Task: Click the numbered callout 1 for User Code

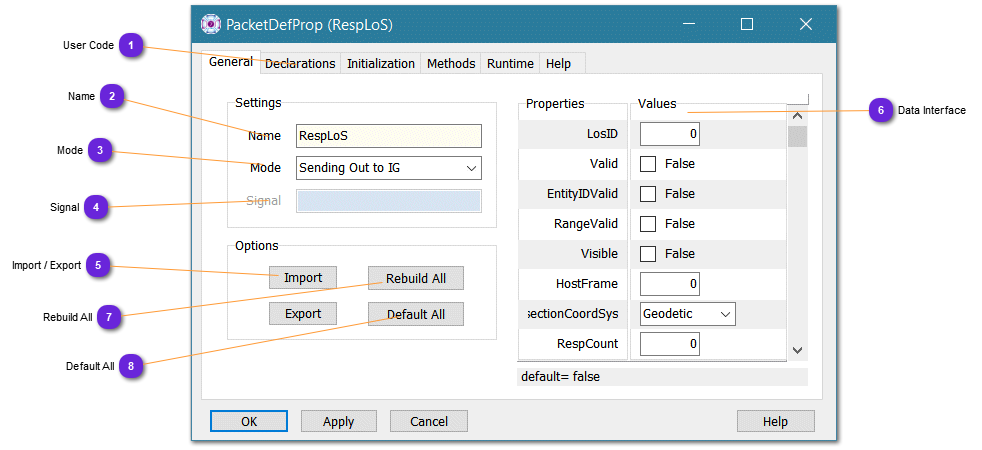Action: click(x=131, y=45)
